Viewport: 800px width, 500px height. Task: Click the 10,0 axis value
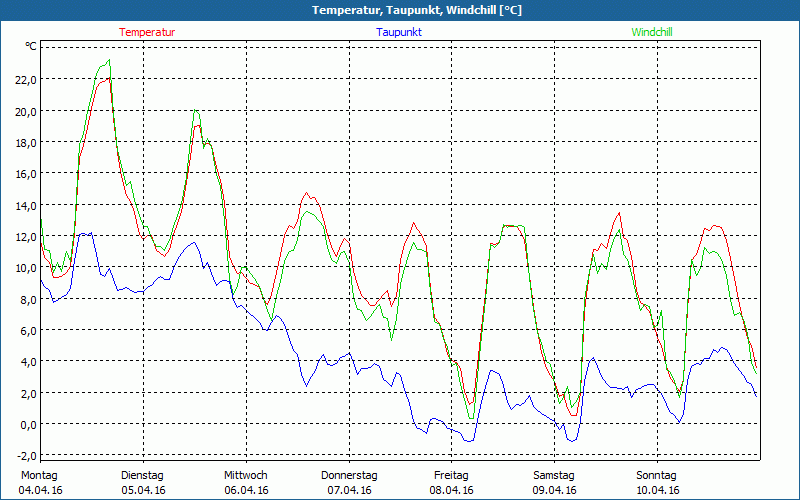pos(26,268)
